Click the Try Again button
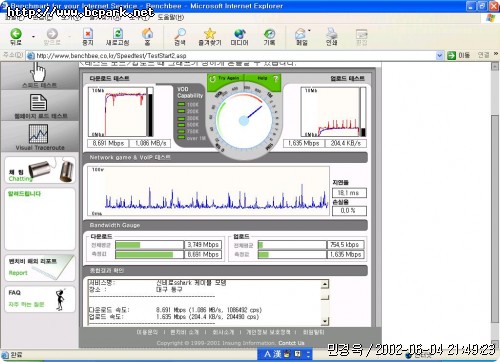This screenshot has width=500, height=362. coord(225,79)
